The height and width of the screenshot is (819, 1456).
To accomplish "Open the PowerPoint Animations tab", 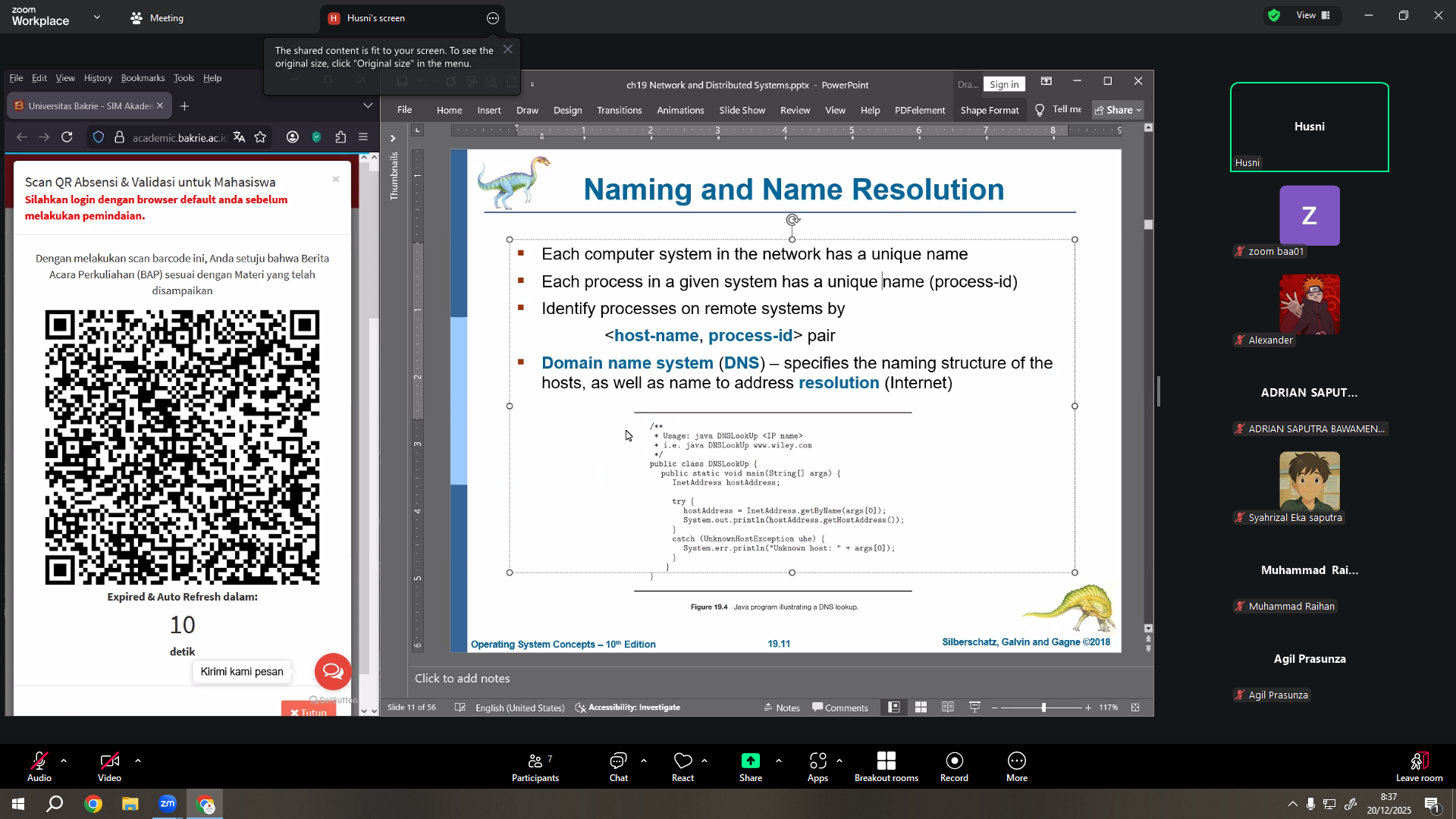I will coord(680,110).
